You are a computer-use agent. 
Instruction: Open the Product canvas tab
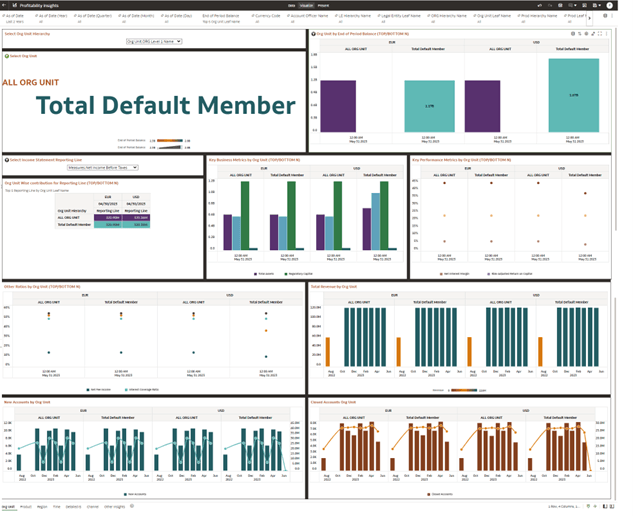25,506
